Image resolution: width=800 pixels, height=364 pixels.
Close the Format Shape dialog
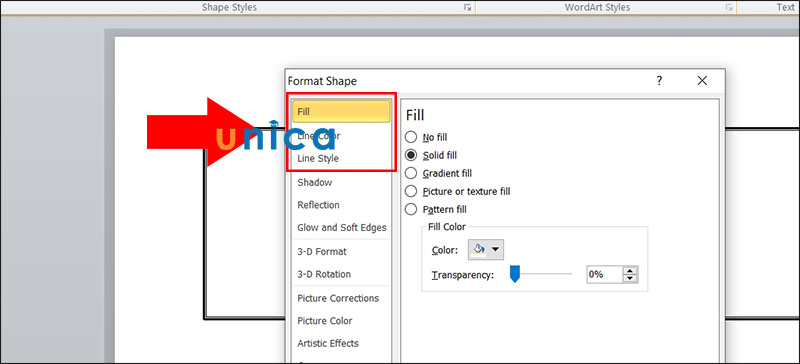point(702,81)
